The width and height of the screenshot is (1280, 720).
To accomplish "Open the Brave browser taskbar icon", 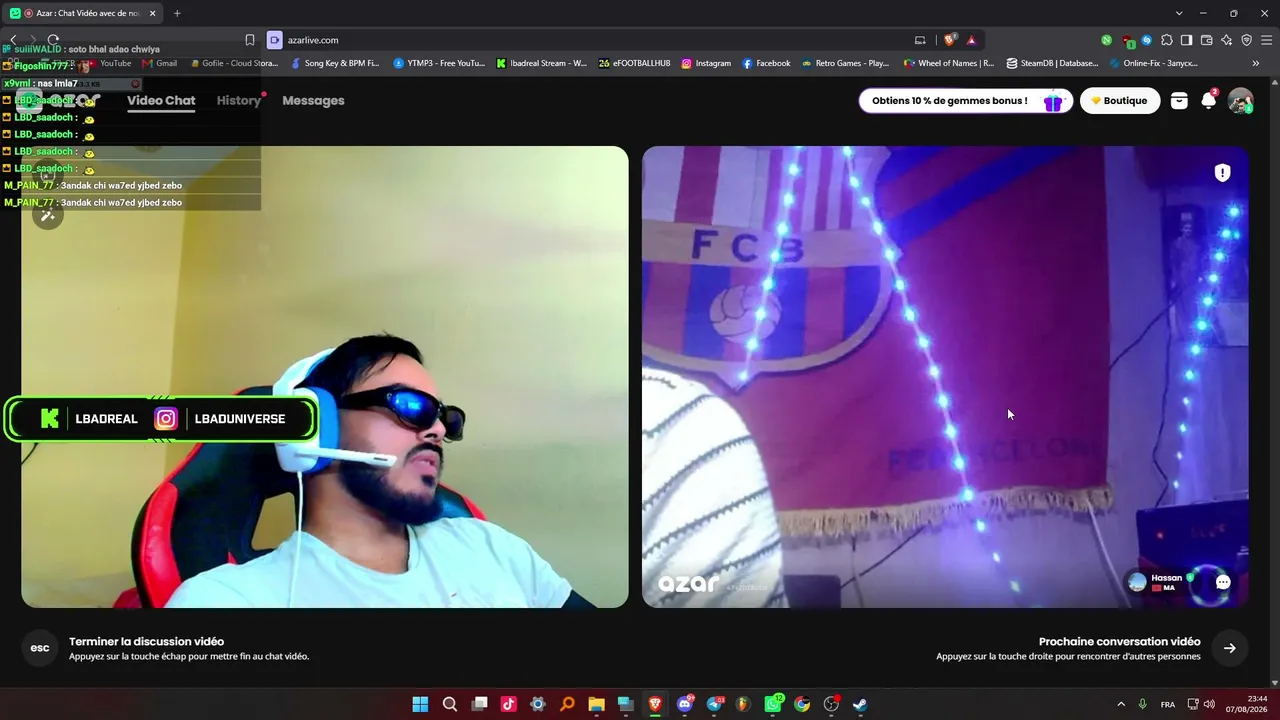I will tap(655, 704).
